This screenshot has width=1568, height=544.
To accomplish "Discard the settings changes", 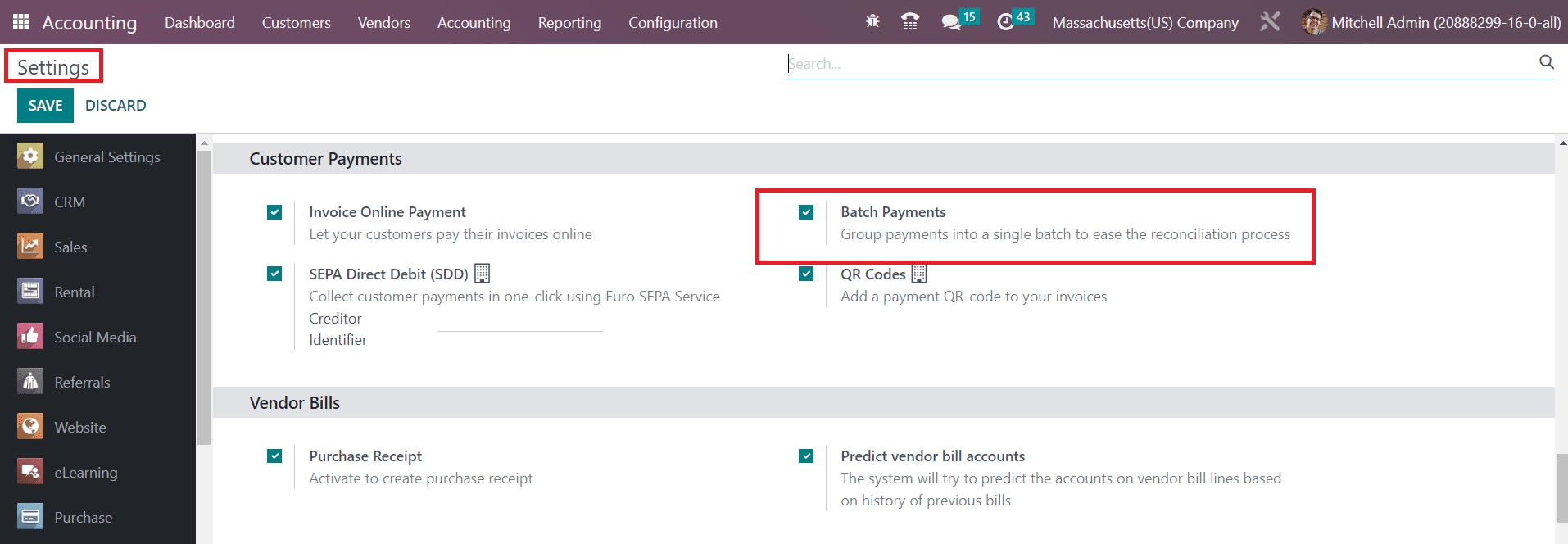I will (x=116, y=106).
